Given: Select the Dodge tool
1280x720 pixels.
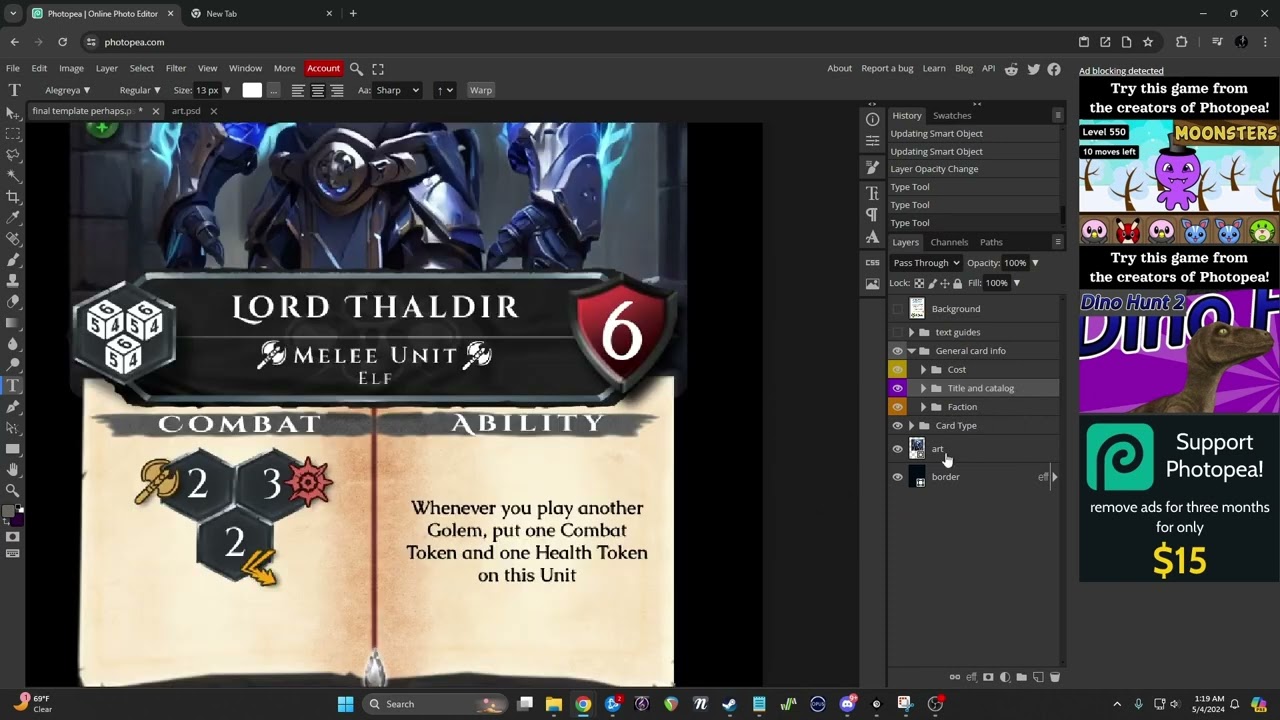Looking at the screenshot, I should [x=13, y=364].
